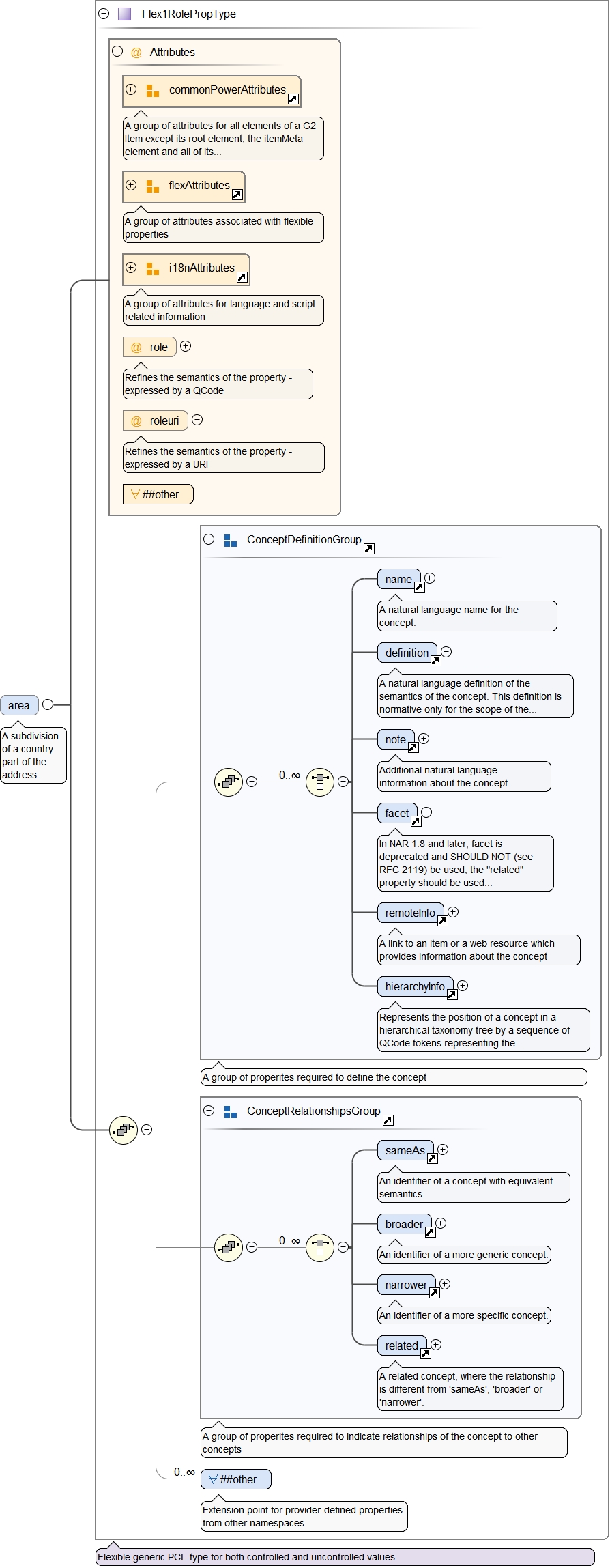This screenshot has height=1568, width=610.
Task: Expand the role attribute details
Action: pyautogui.click(x=186, y=346)
